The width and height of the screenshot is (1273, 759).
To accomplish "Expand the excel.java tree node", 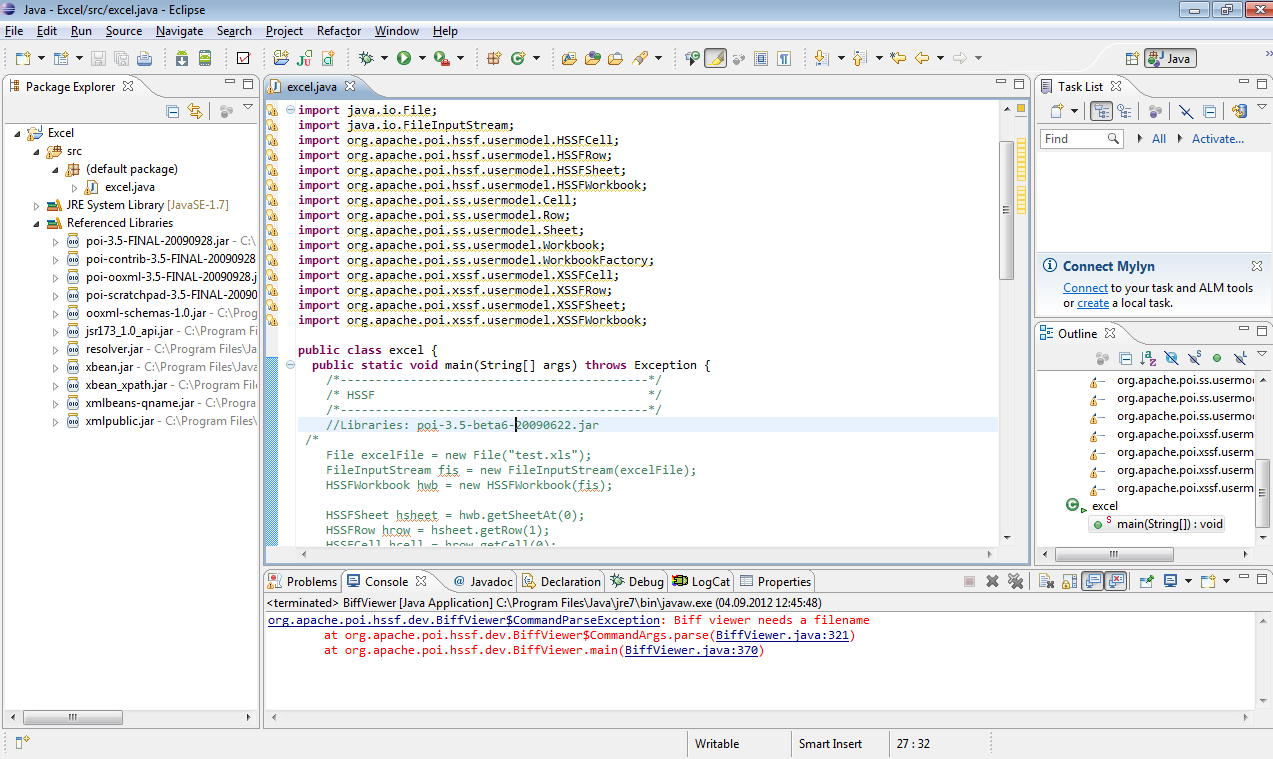I will point(74,187).
